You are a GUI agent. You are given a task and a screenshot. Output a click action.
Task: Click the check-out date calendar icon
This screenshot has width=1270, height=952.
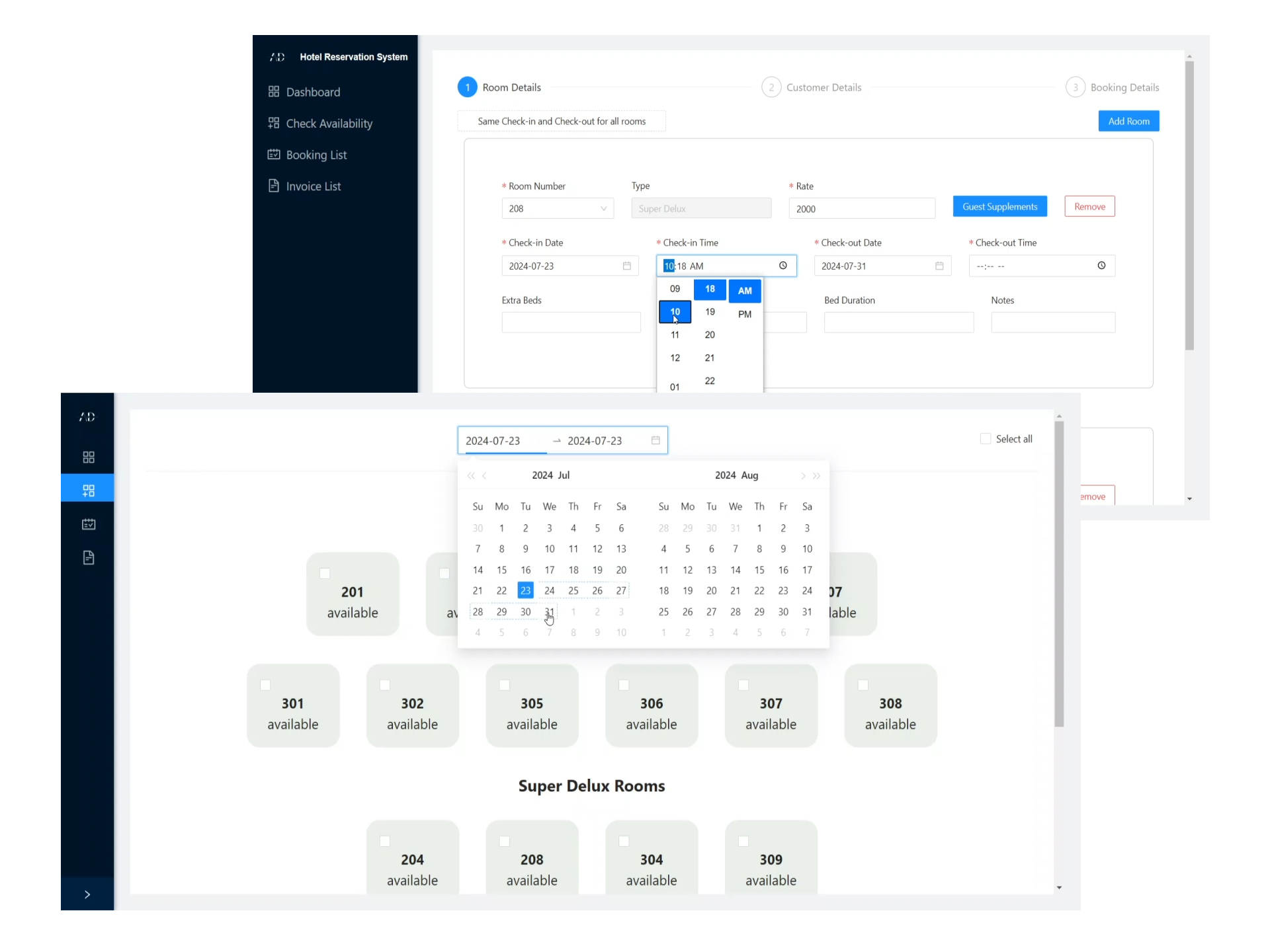click(939, 266)
